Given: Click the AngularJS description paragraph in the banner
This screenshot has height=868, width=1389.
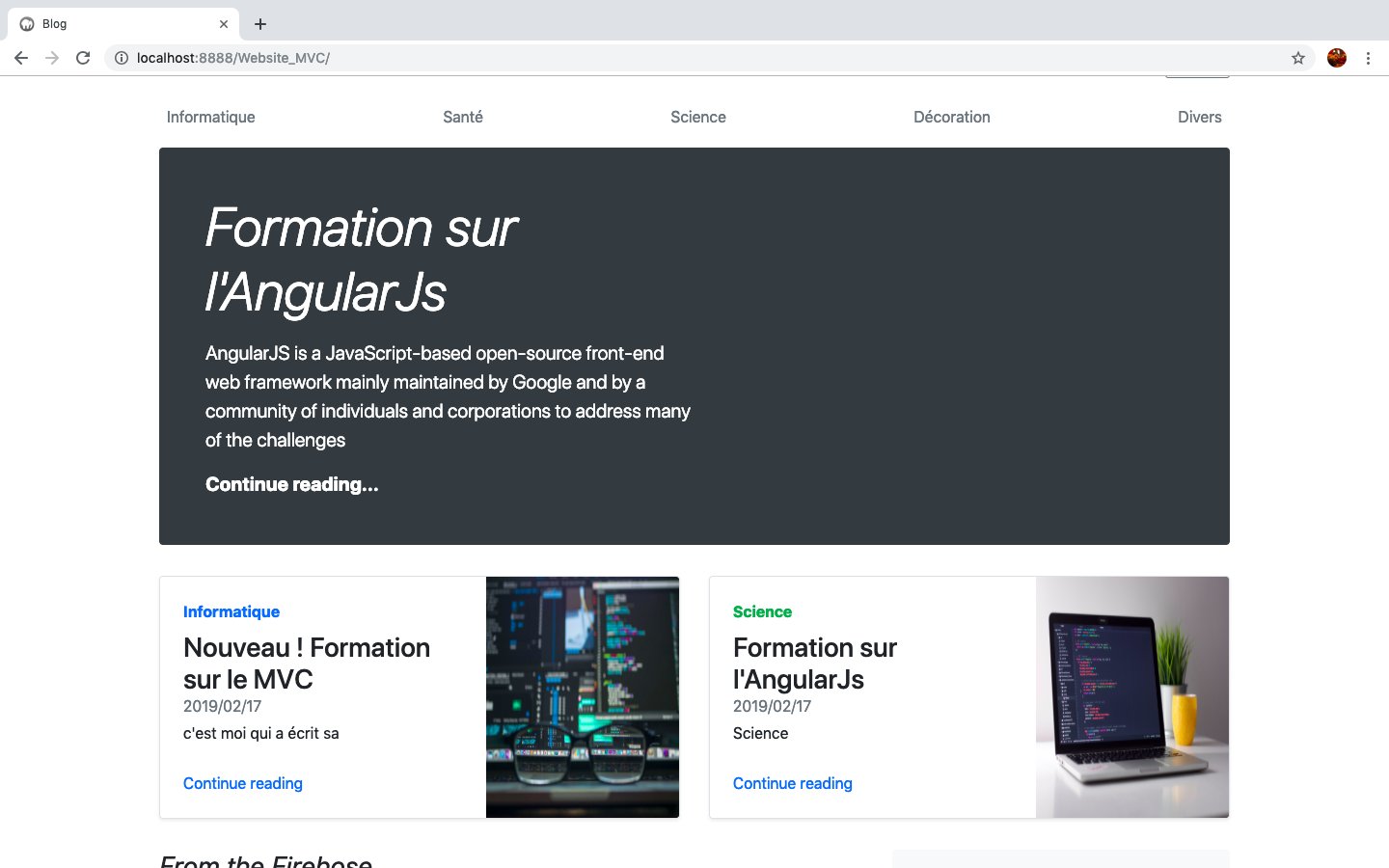Looking at the screenshot, I should [x=449, y=396].
